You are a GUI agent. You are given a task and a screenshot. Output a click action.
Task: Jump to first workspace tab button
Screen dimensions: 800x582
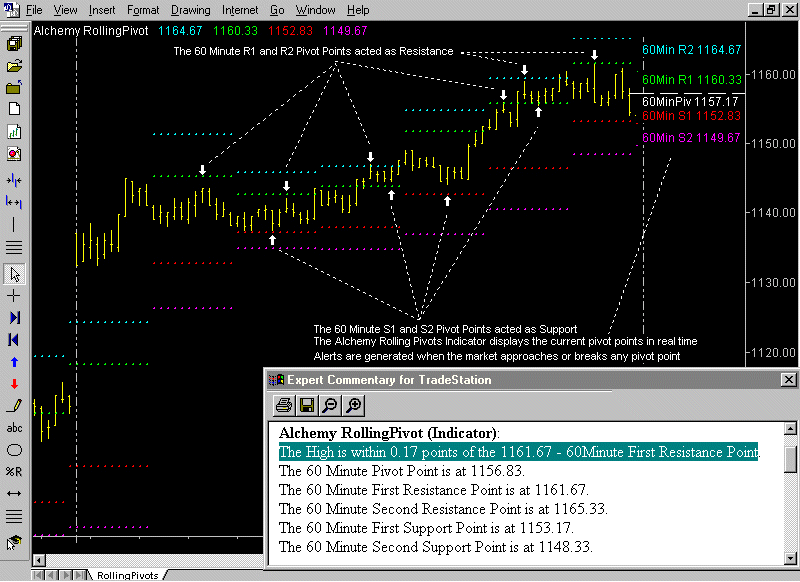click(x=37, y=575)
